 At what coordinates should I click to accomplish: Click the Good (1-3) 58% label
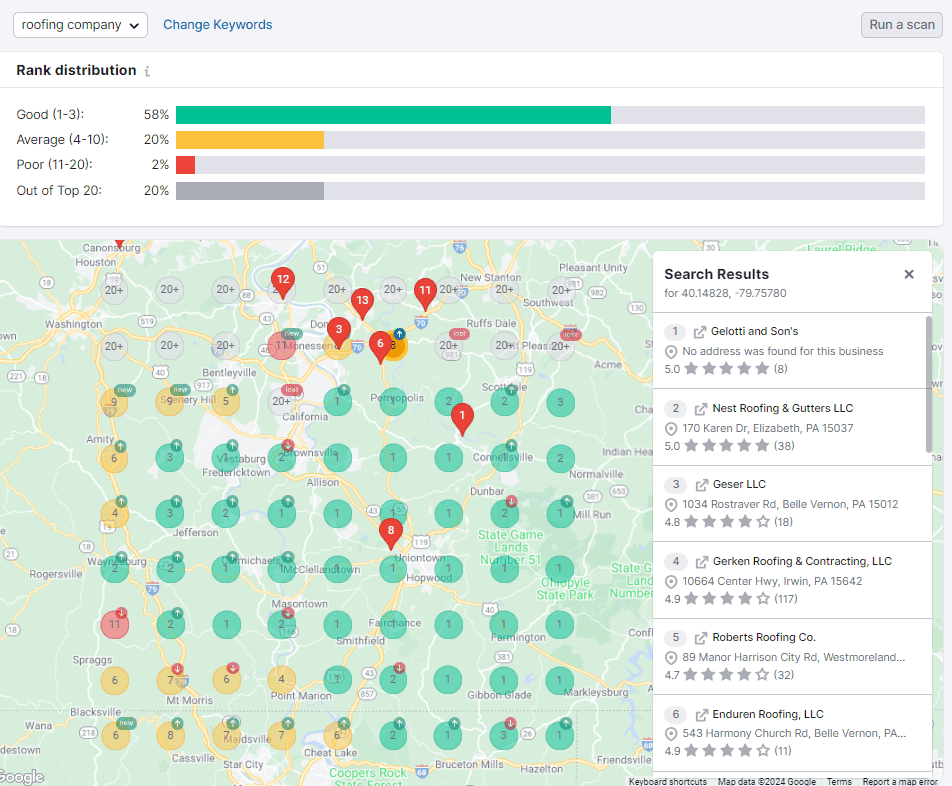pyautogui.click(x=92, y=115)
